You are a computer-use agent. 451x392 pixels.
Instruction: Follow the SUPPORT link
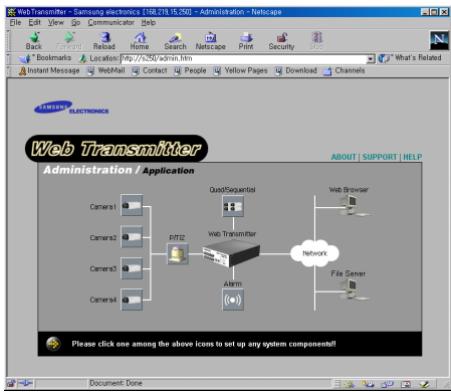click(380, 157)
